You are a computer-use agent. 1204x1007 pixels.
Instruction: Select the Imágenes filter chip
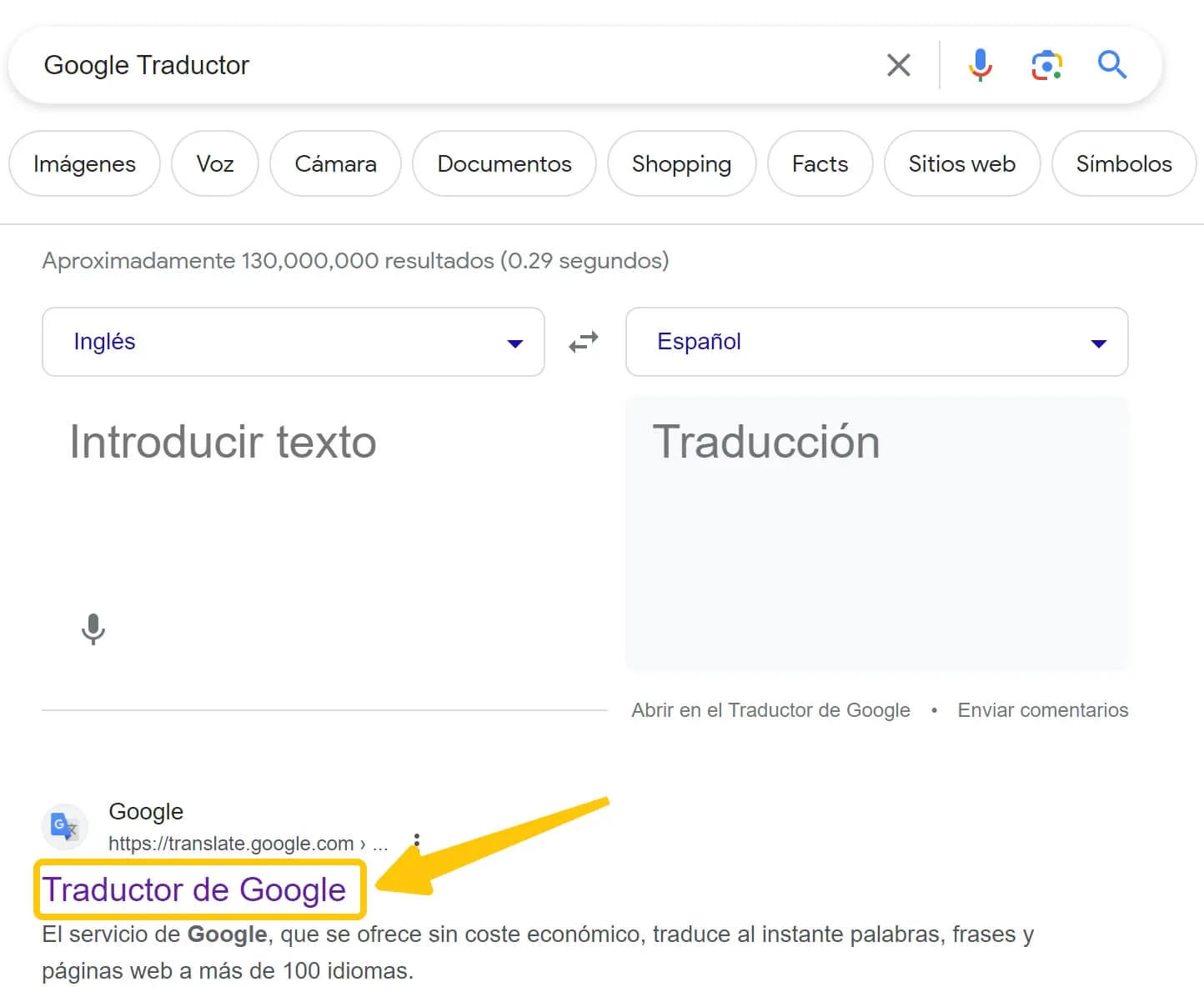pyautogui.click(x=84, y=163)
